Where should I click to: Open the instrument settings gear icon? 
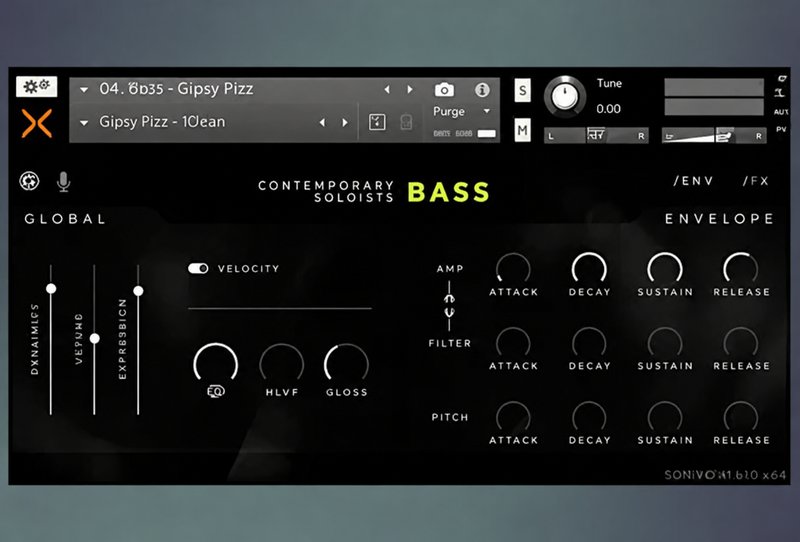click(x=36, y=86)
